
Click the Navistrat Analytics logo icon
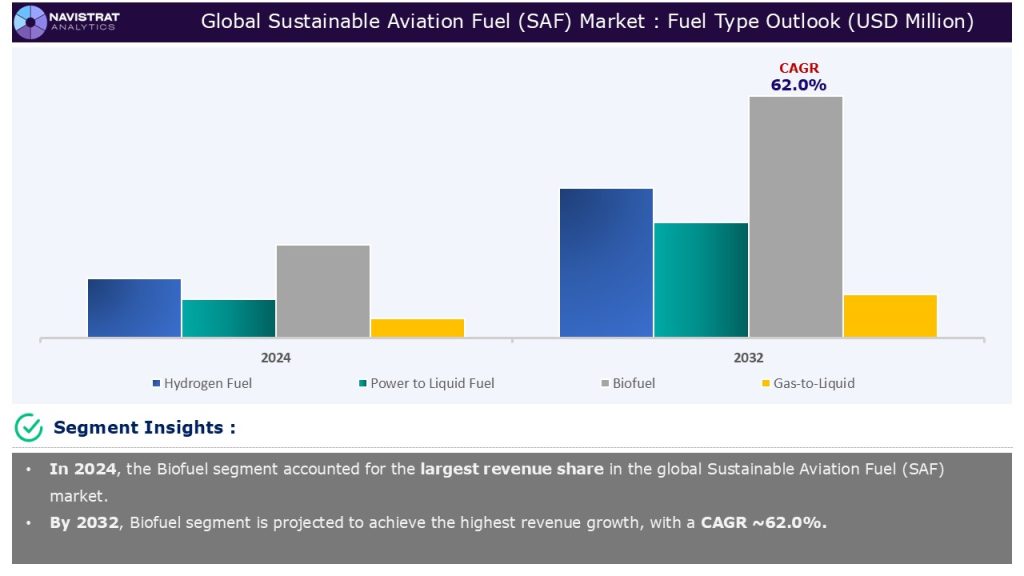[30, 22]
